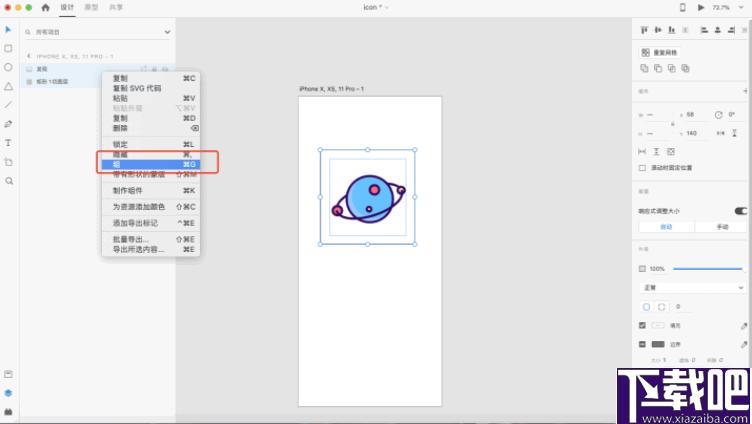Select the Text tool
Screen dimensions: 752x424
[8, 143]
